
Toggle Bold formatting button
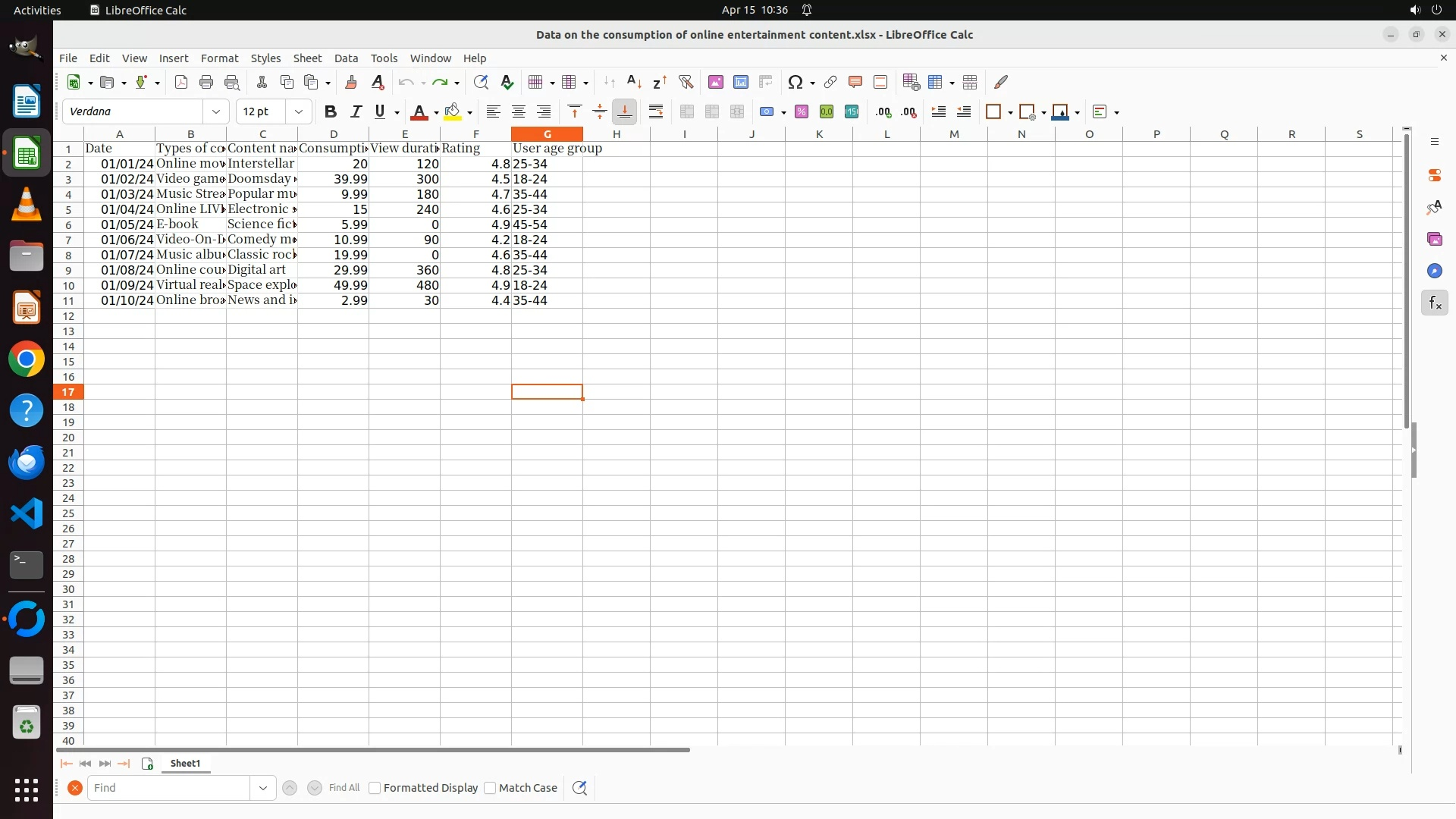point(330,111)
